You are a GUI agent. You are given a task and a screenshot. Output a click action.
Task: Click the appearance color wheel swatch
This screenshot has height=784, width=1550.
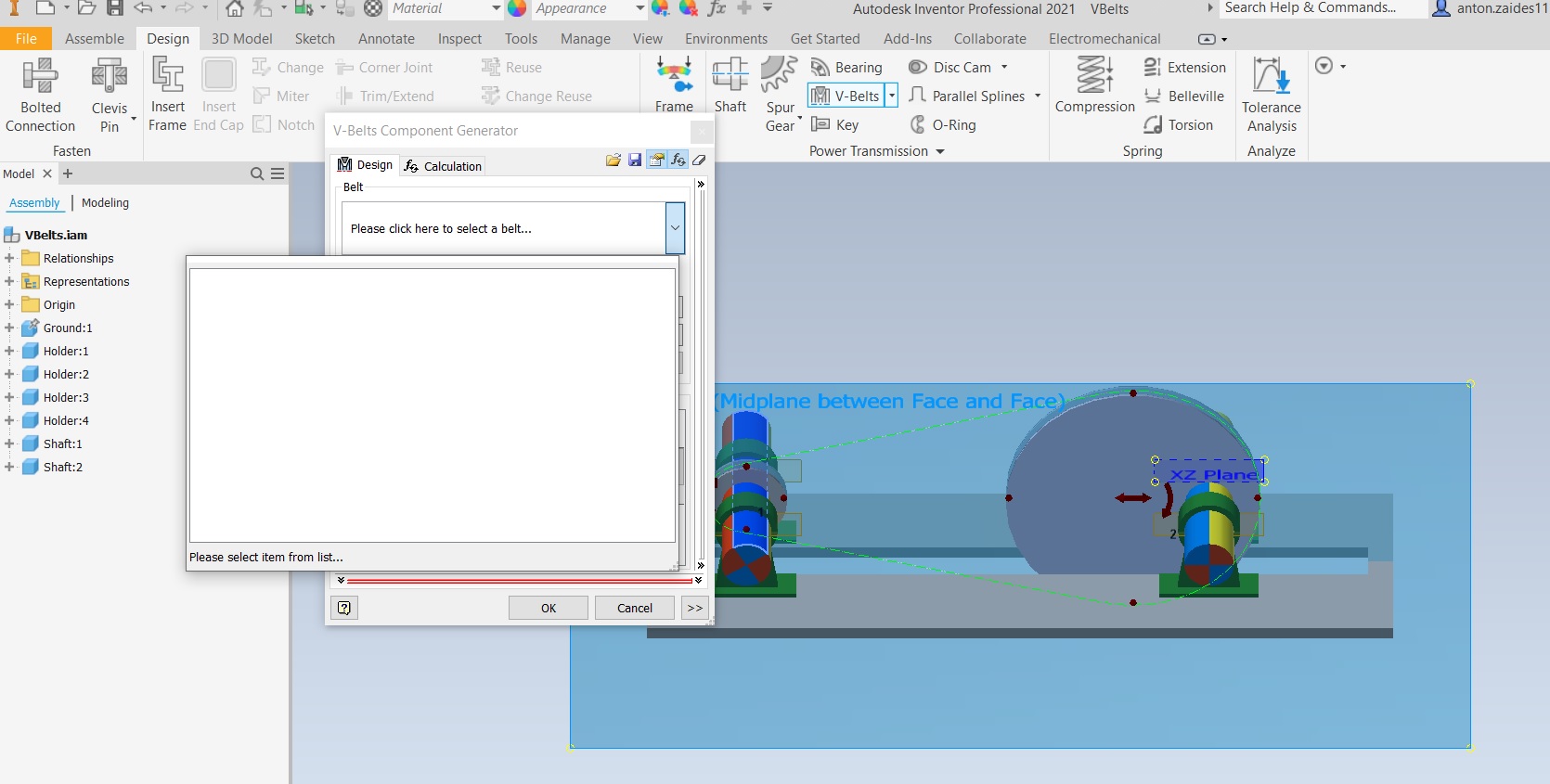click(518, 8)
